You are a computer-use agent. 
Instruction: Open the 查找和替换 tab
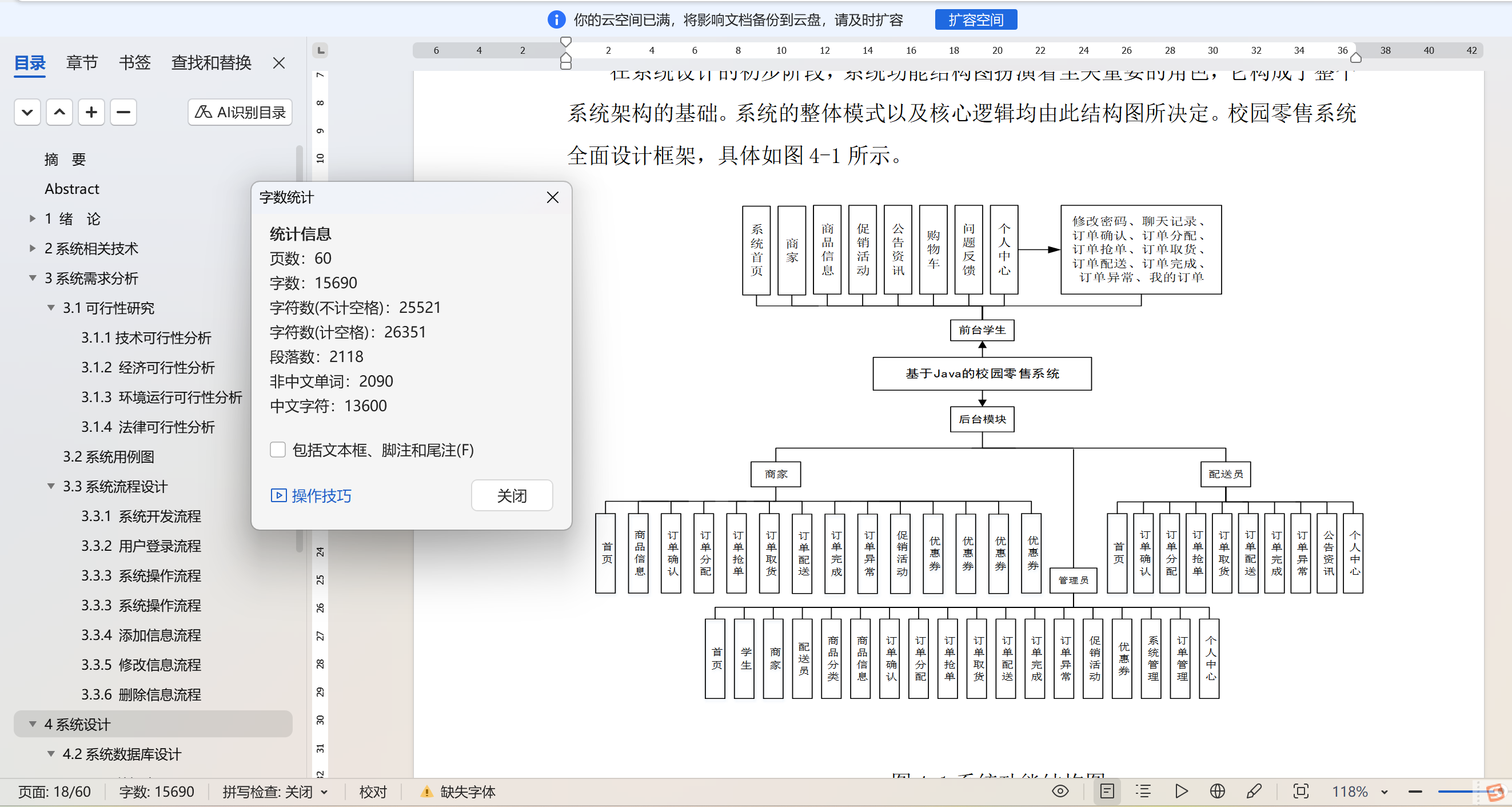point(211,62)
